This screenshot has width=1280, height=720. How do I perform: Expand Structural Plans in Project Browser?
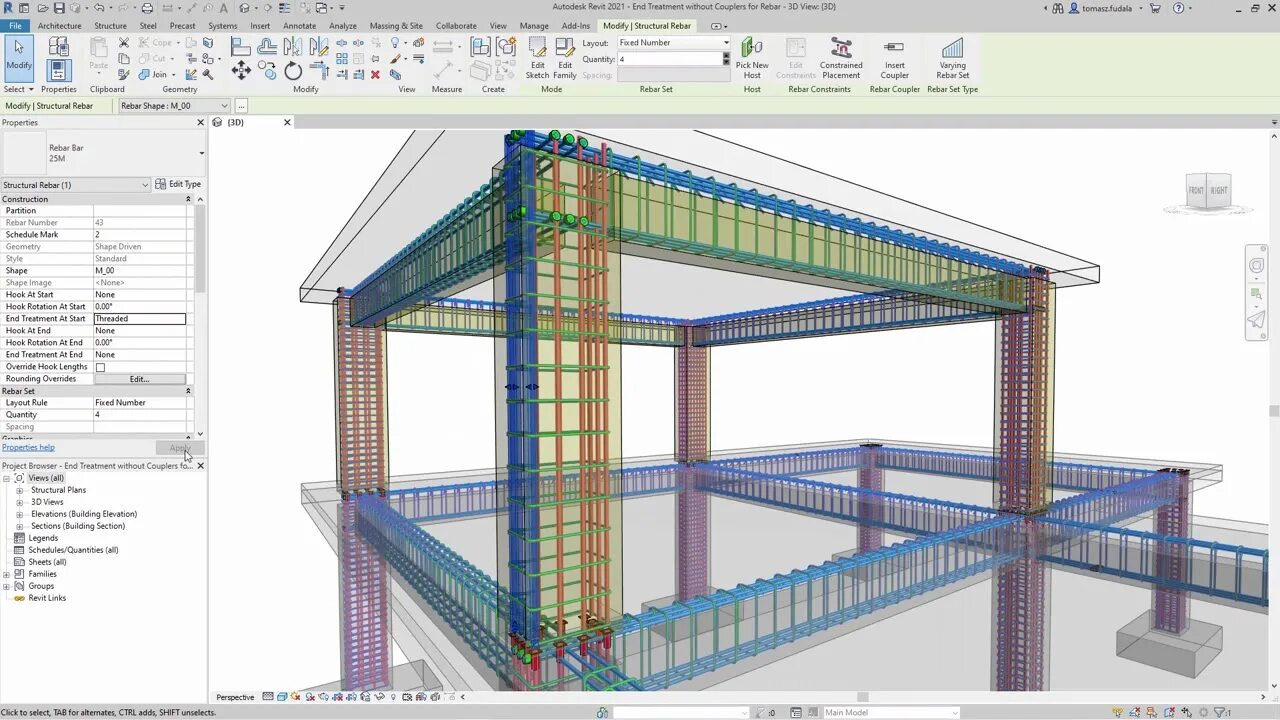click(20, 490)
